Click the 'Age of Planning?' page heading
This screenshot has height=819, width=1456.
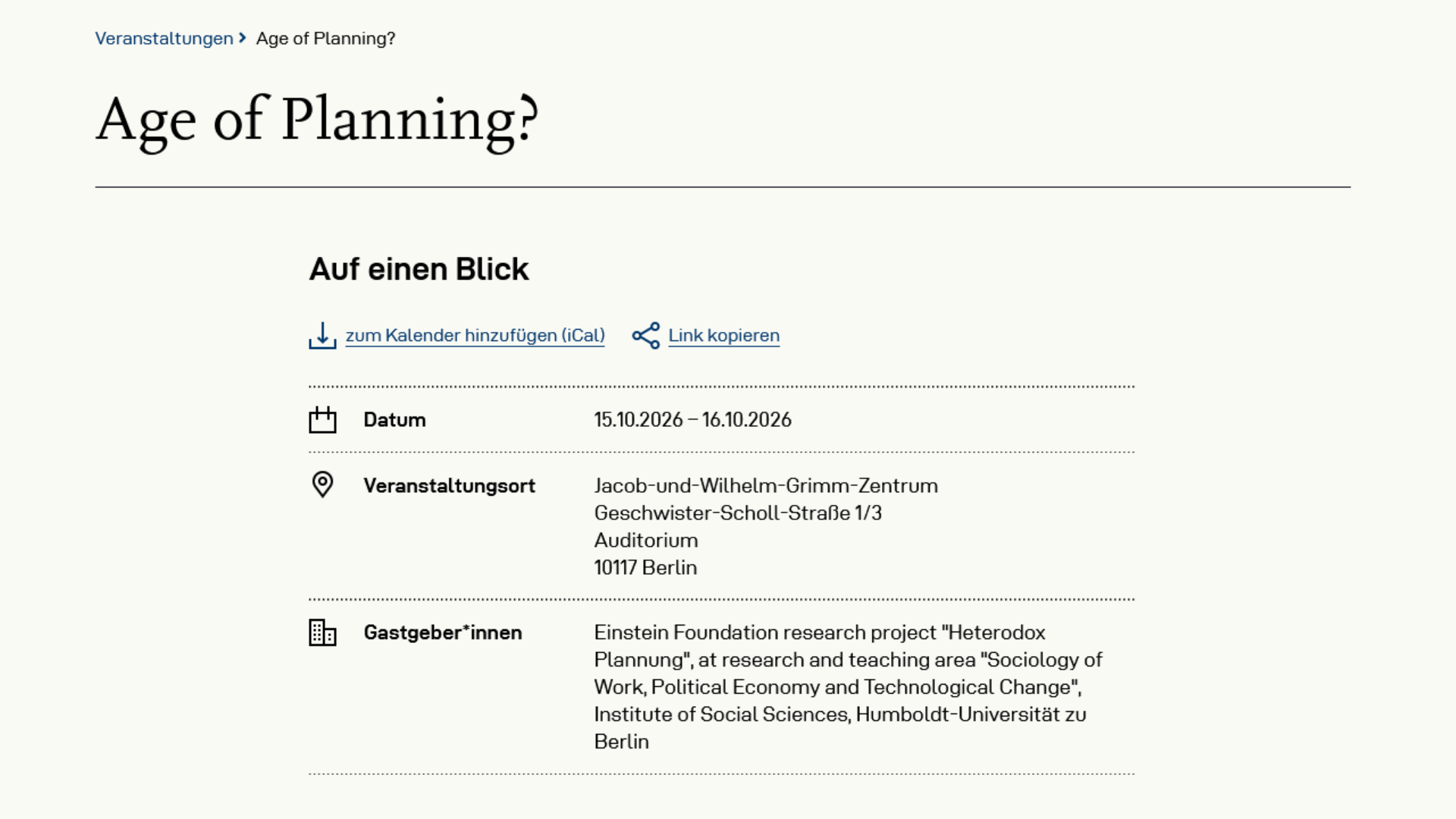[317, 121]
